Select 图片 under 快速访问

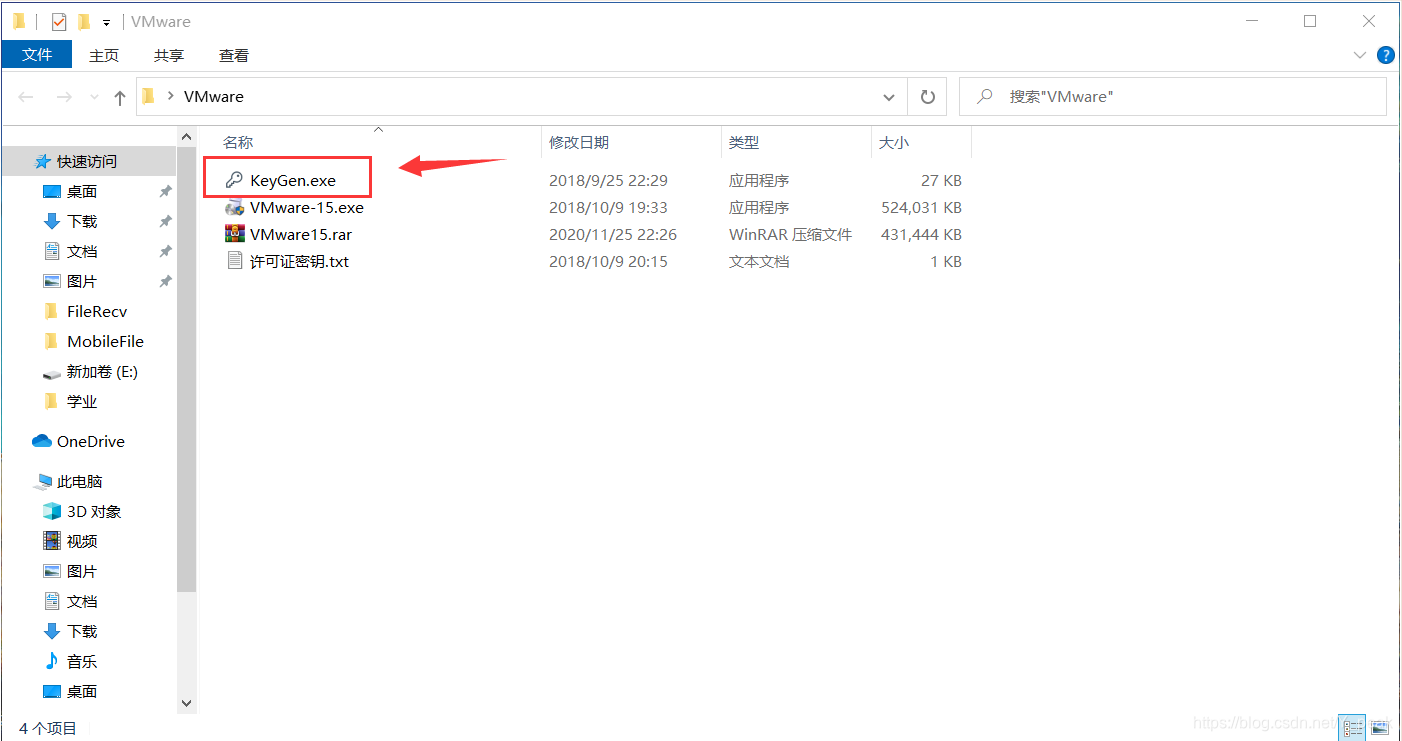coord(82,281)
